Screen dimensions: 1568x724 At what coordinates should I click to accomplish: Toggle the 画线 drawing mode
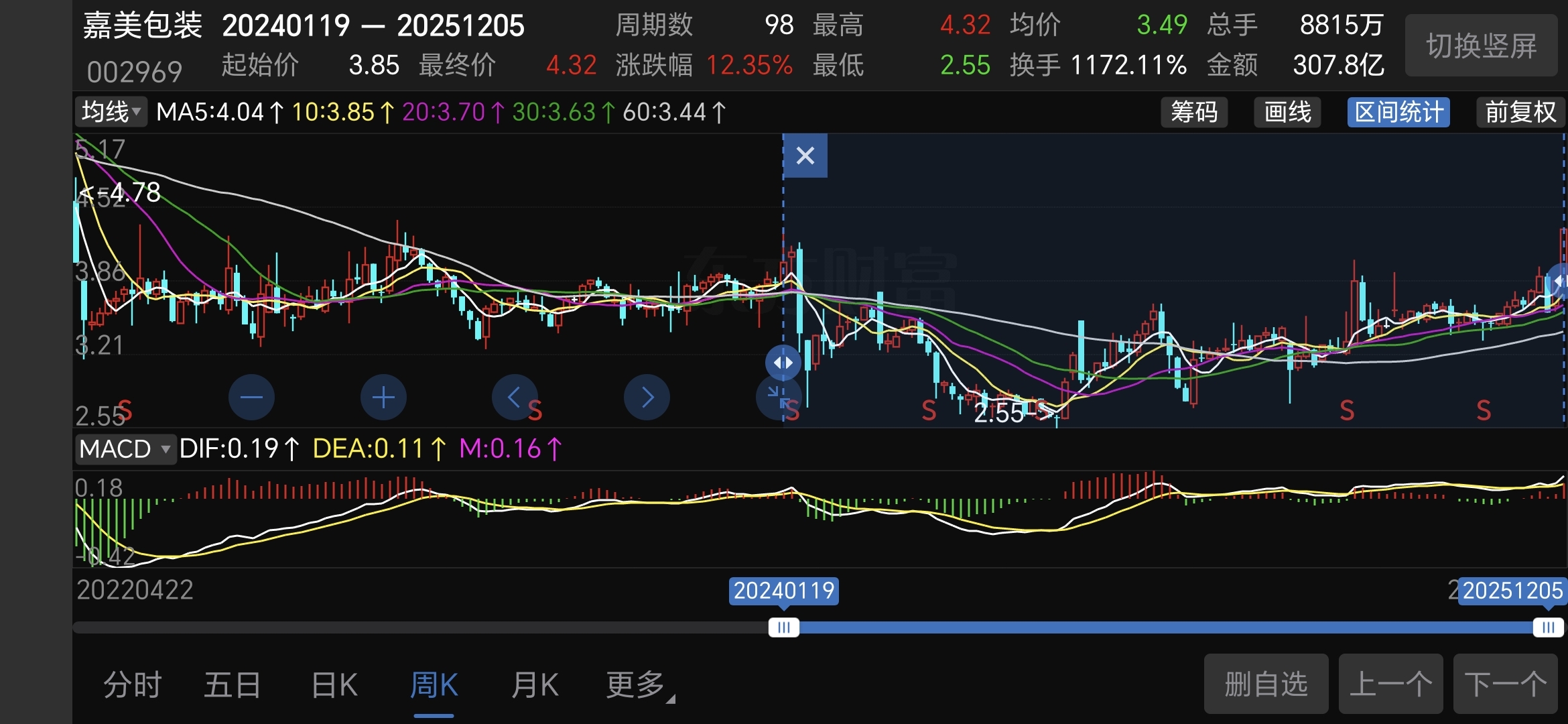click(x=1287, y=112)
